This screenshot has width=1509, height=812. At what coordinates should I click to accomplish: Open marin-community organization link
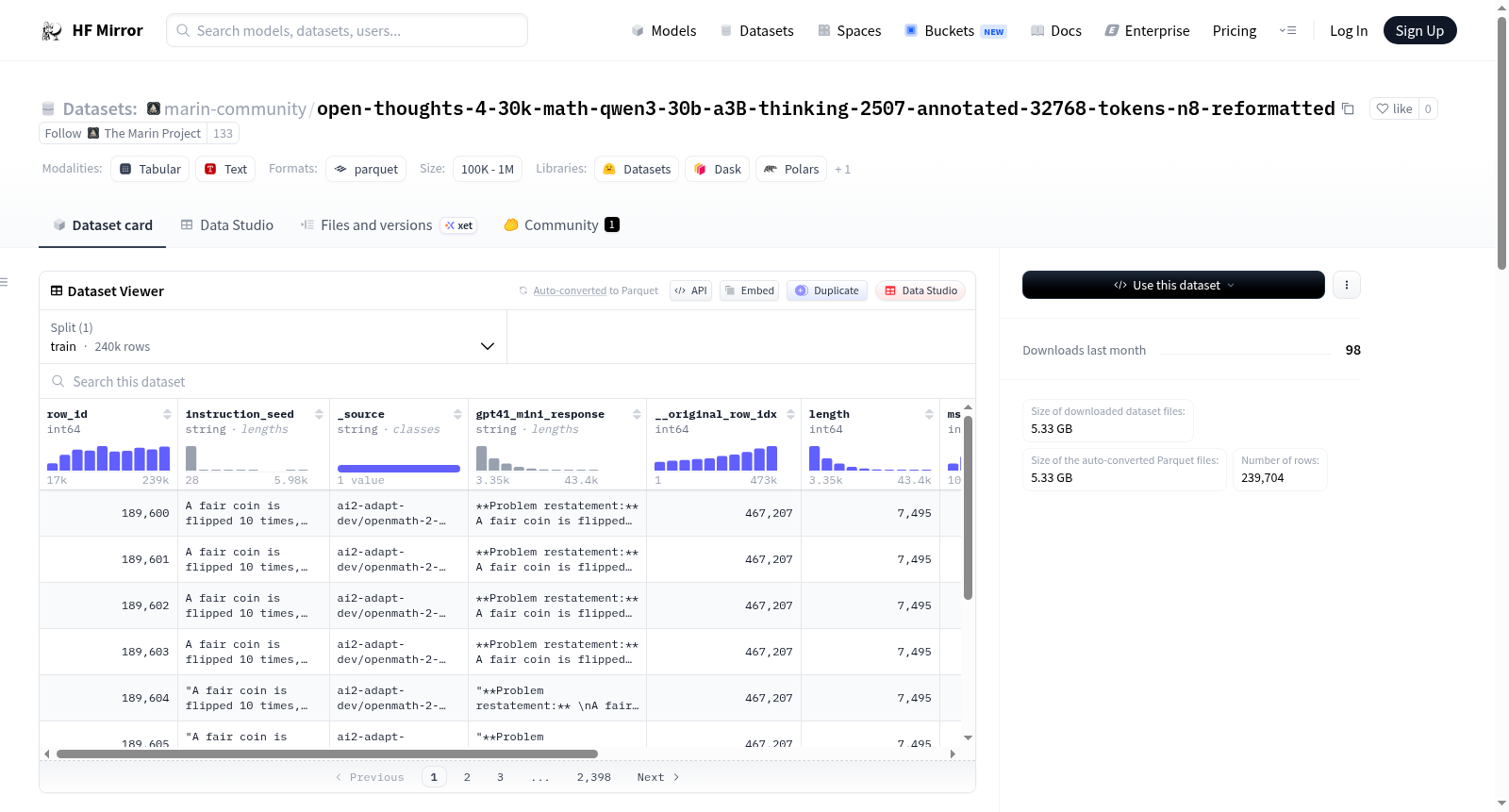click(235, 108)
